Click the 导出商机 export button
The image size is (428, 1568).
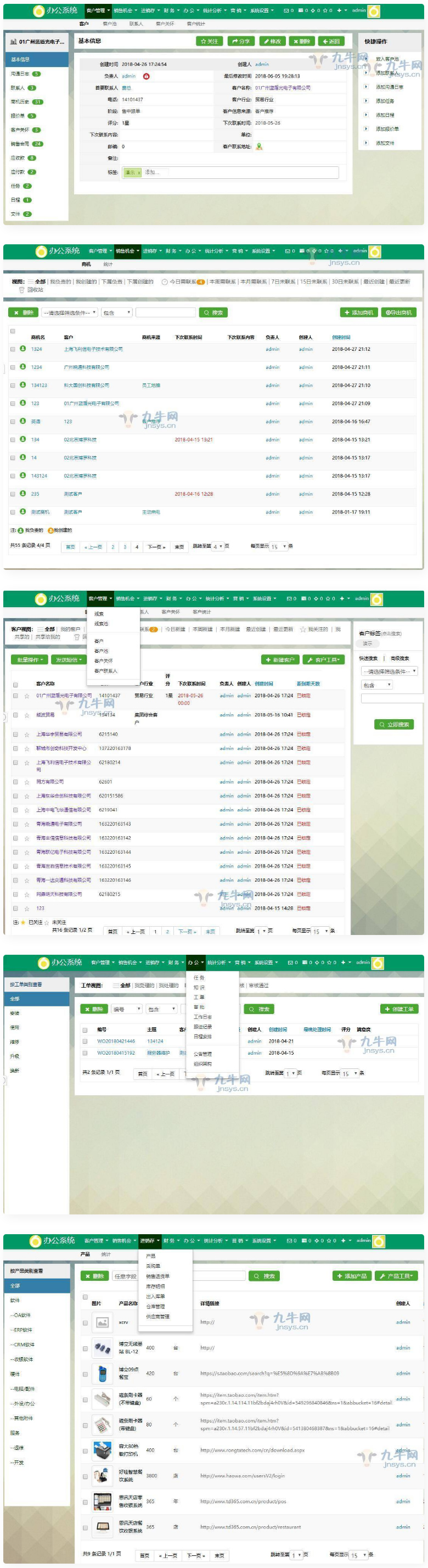(399, 312)
